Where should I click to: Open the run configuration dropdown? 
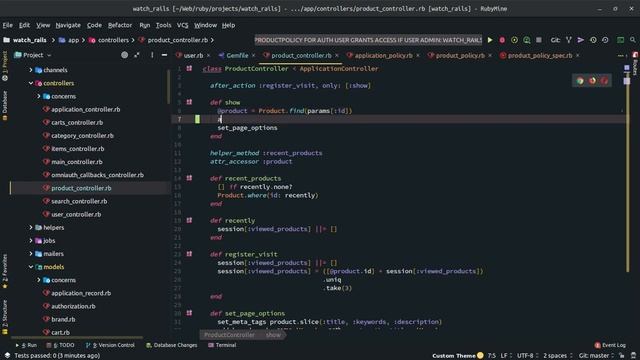[368, 40]
